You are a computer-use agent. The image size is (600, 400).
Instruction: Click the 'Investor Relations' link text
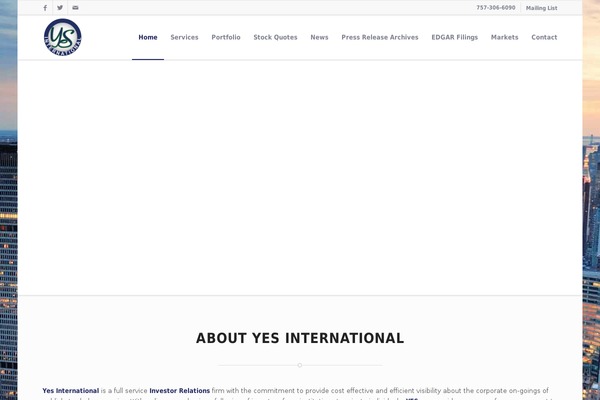click(x=179, y=390)
